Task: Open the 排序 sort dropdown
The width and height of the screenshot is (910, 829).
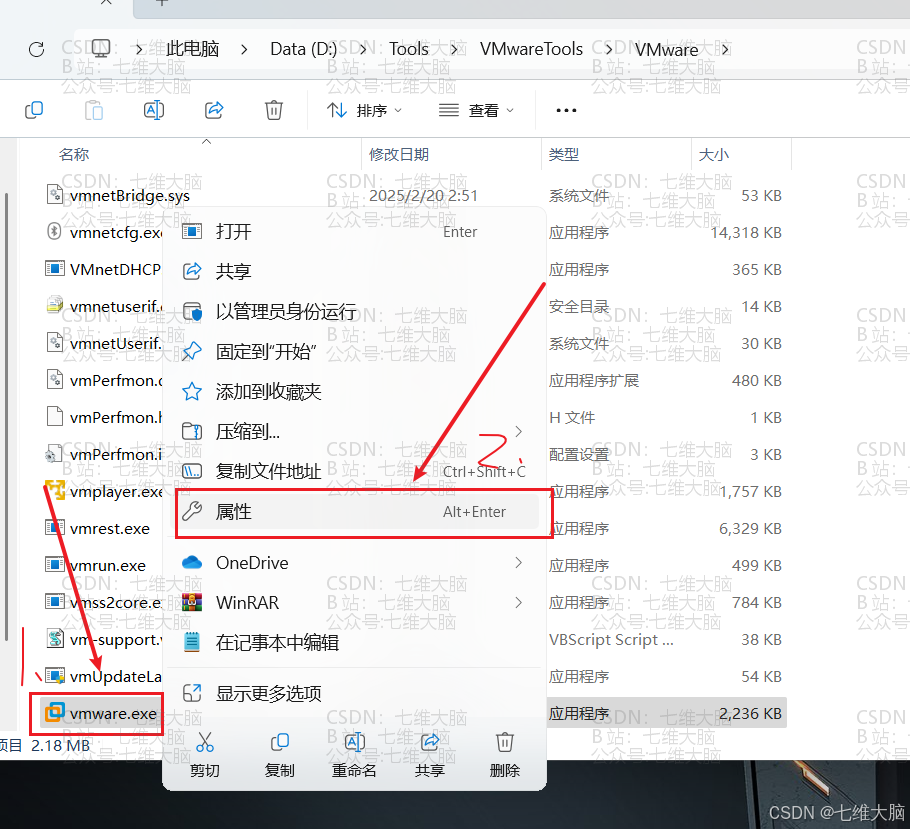Action: coord(364,110)
